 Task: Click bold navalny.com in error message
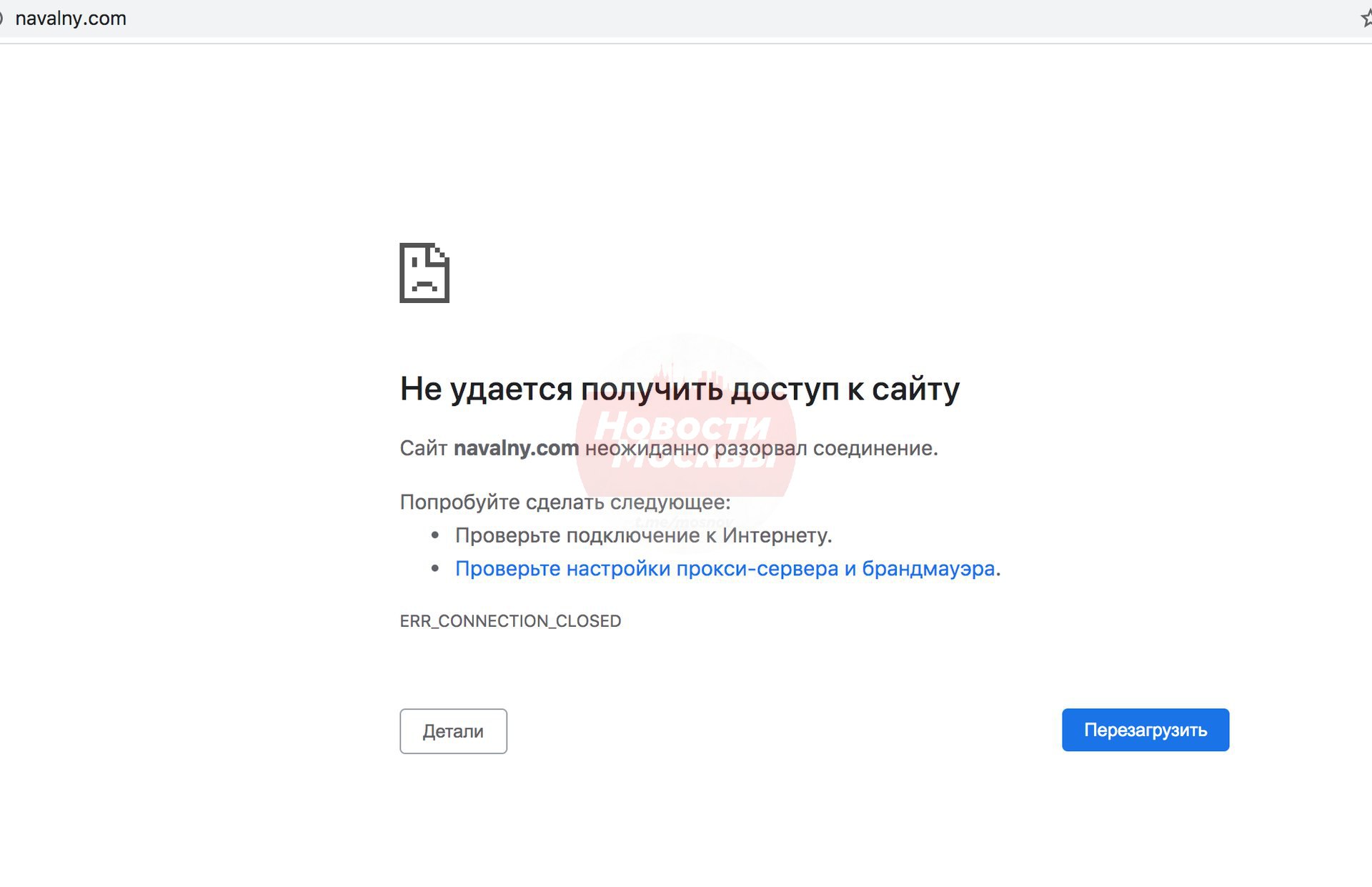pos(516,448)
